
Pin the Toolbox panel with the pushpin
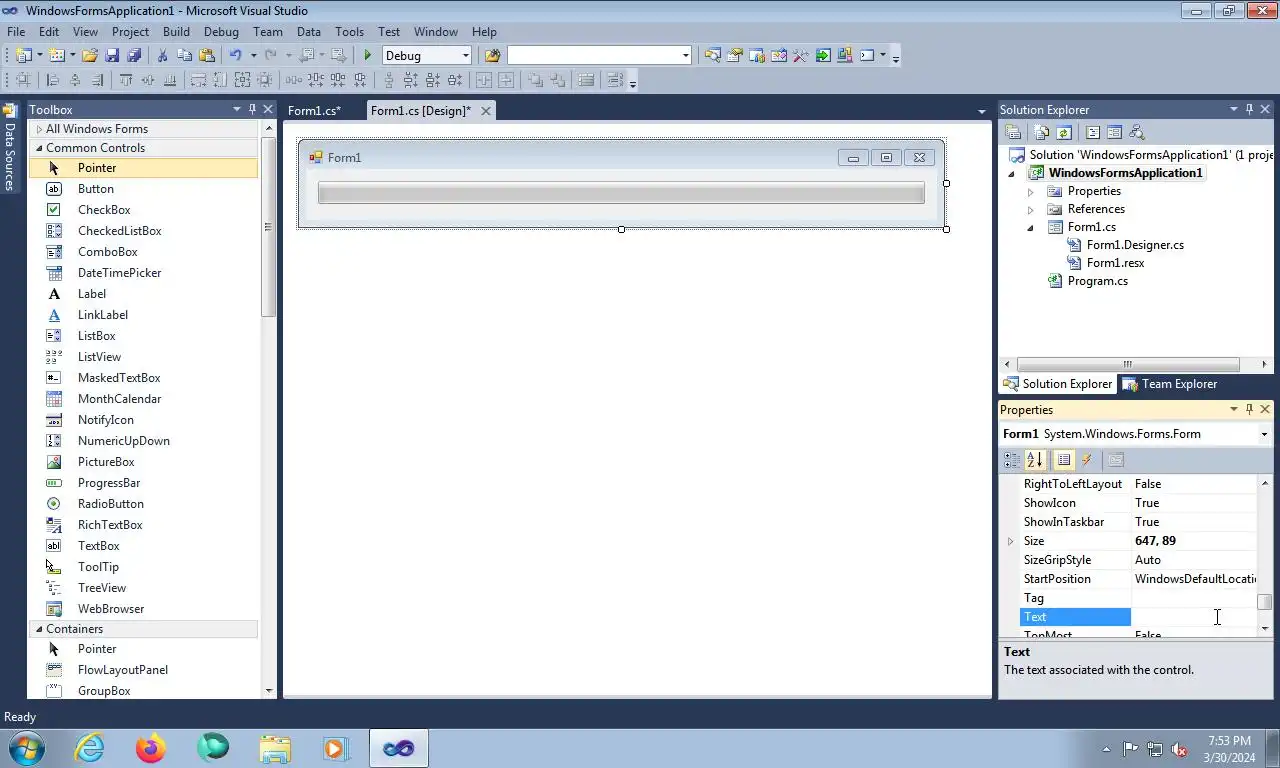click(x=252, y=109)
